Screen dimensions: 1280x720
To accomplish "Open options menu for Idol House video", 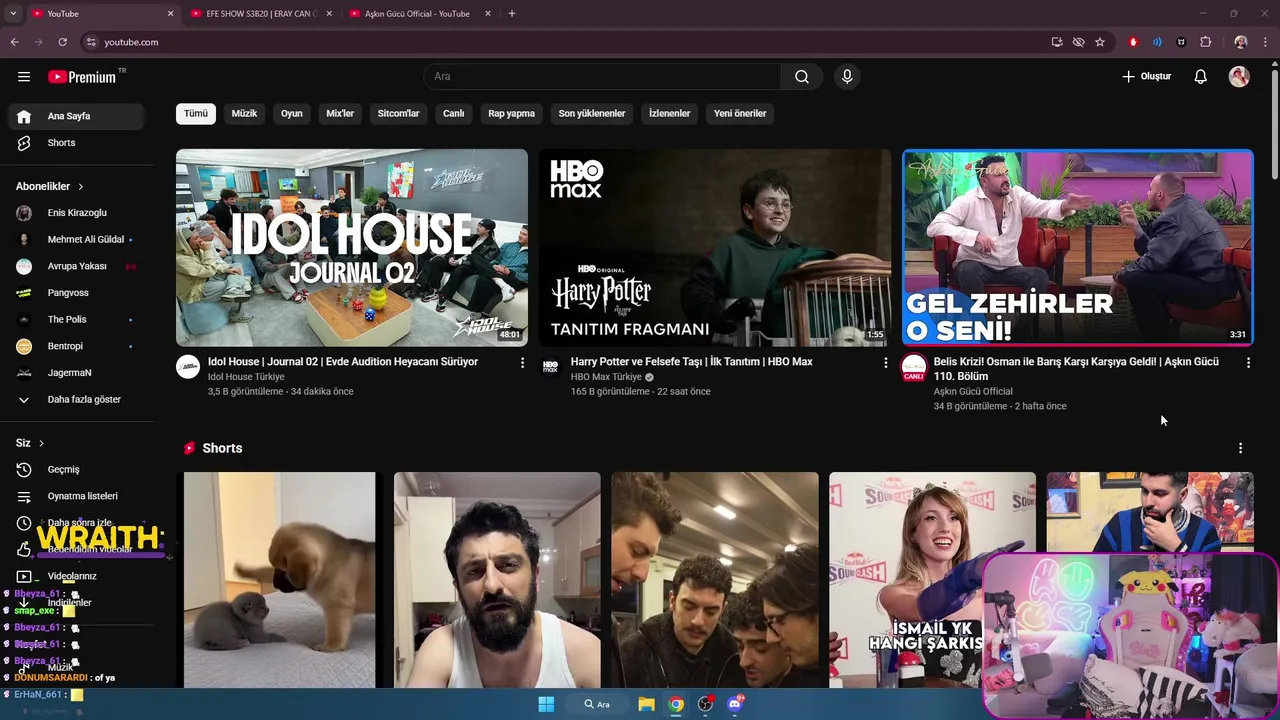I will coord(522,363).
